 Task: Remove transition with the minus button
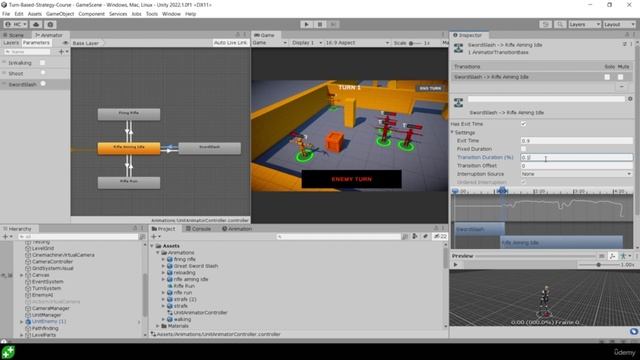coord(621,87)
